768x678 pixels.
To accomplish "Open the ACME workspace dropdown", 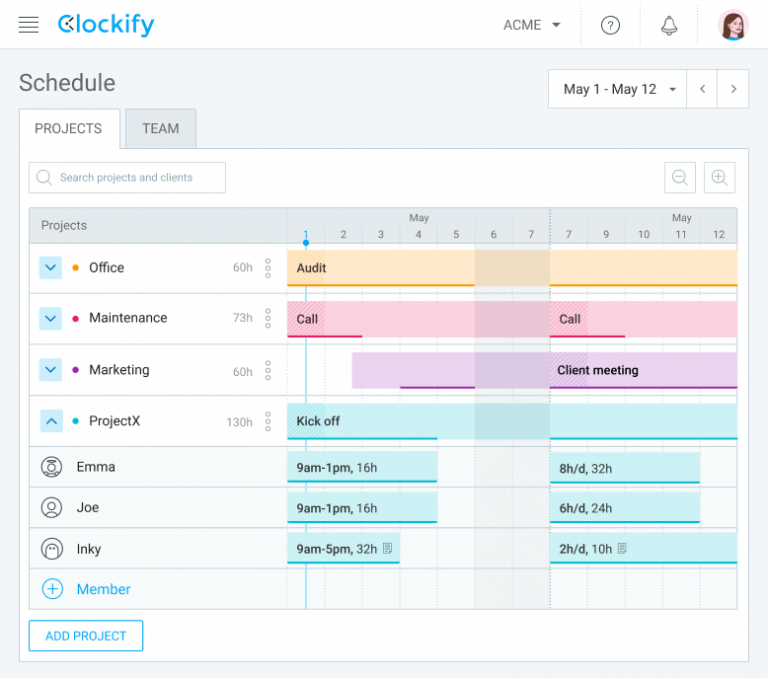I will (532, 25).
